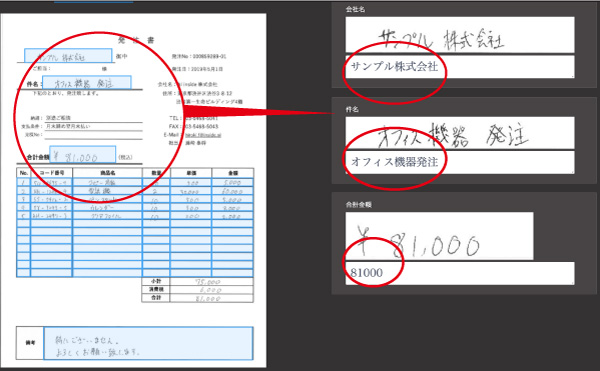
Task: Click the 会社名 field reading サンプル株式会社
Action: pyautogui.click(x=460, y=67)
